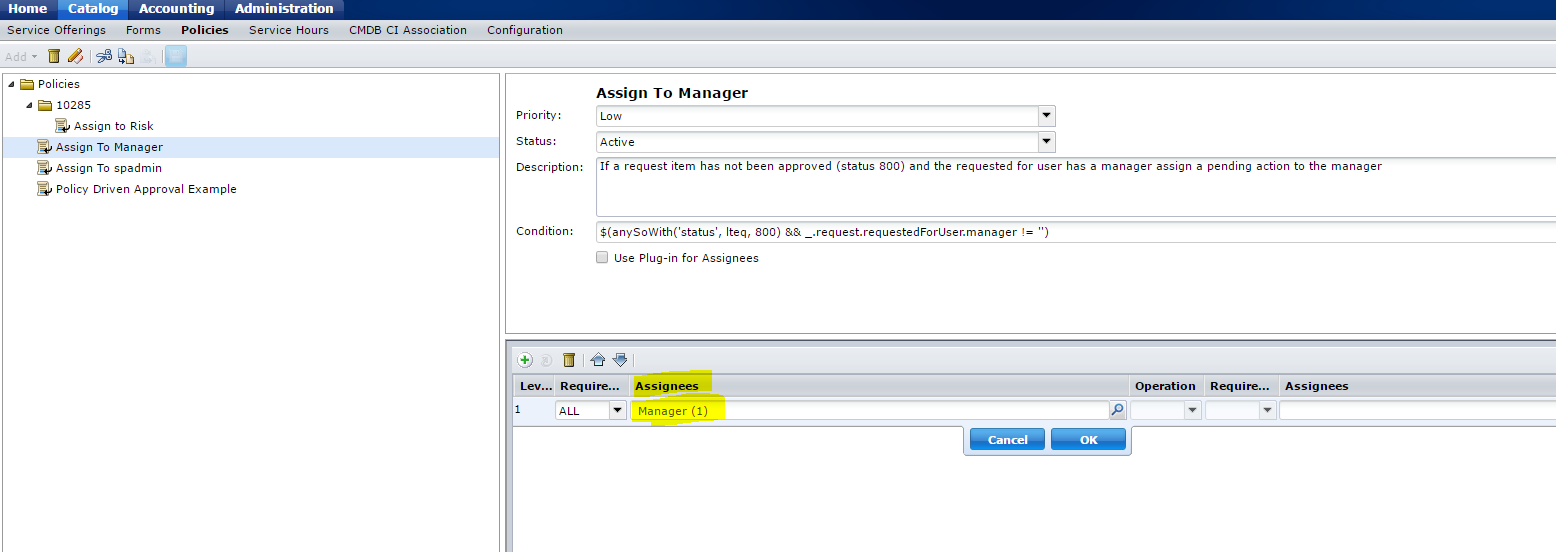Click in the Description text area
This screenshot has height=552, width=1556.
point(1076,187)
